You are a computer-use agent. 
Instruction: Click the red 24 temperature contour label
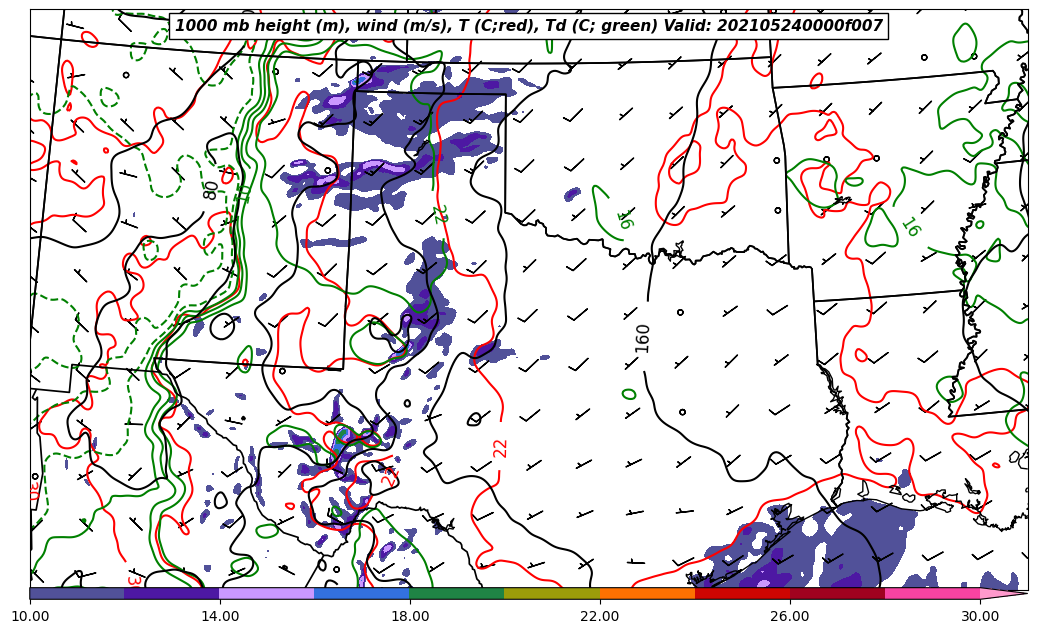coord(389,477)
